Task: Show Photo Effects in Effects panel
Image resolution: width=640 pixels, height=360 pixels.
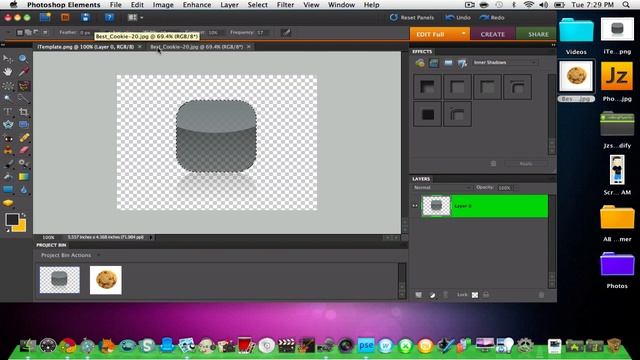Action: (448, 63)
